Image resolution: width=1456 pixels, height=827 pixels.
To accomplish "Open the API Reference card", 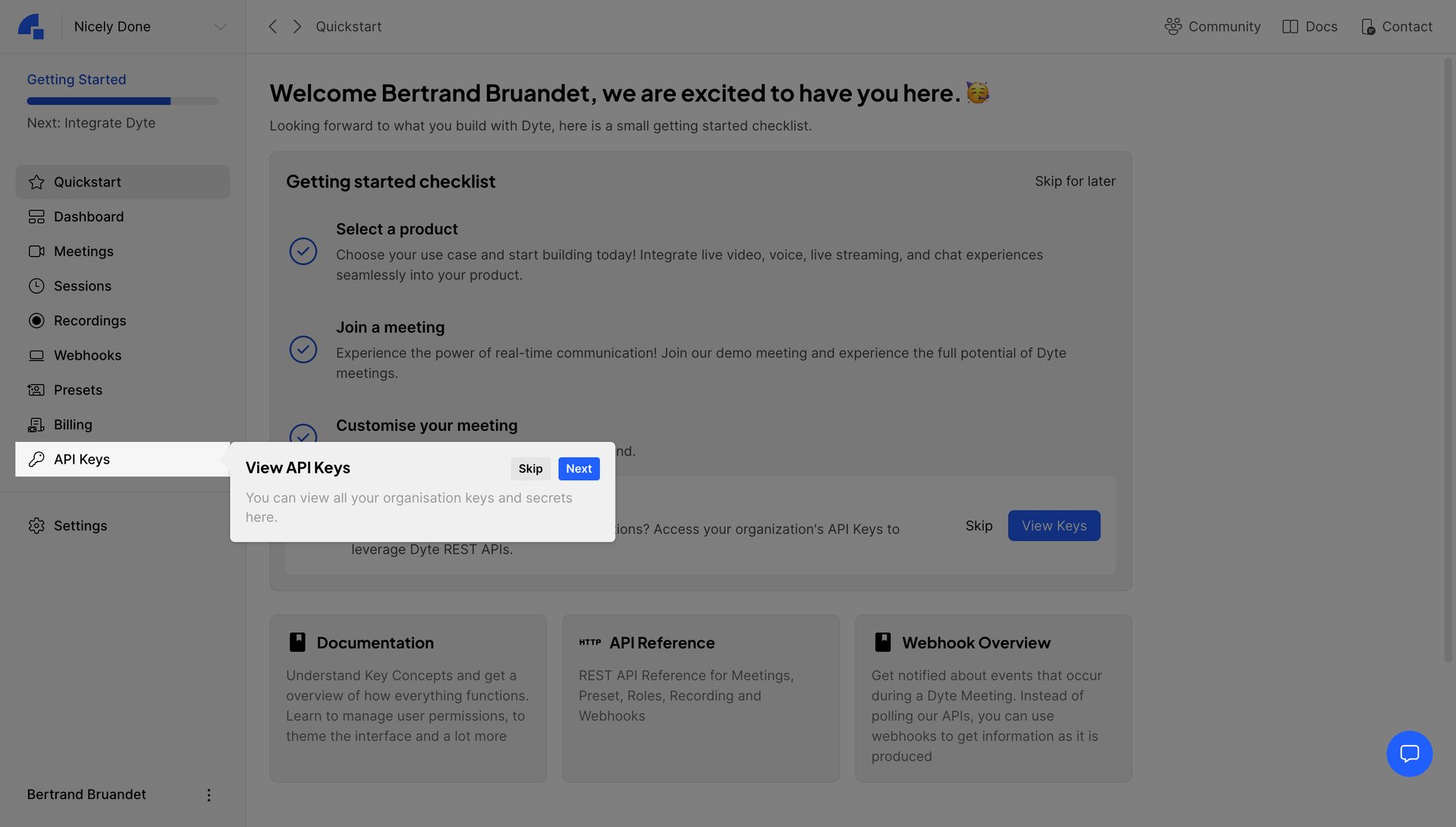I will 700,697.
